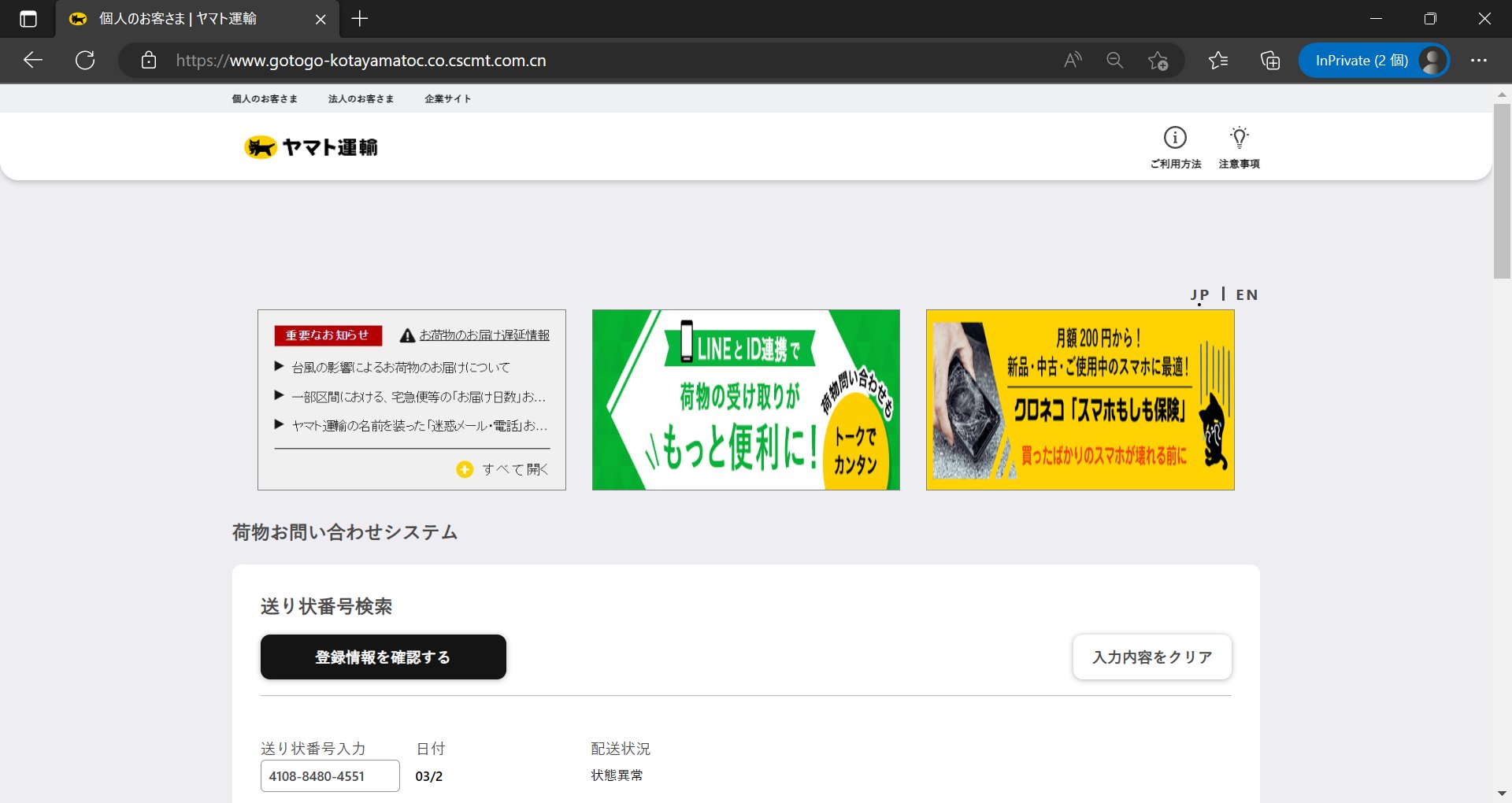This screenshot has width=1512, height=803.
Task: Restore down the browser window
Action: pos(1430,19)
